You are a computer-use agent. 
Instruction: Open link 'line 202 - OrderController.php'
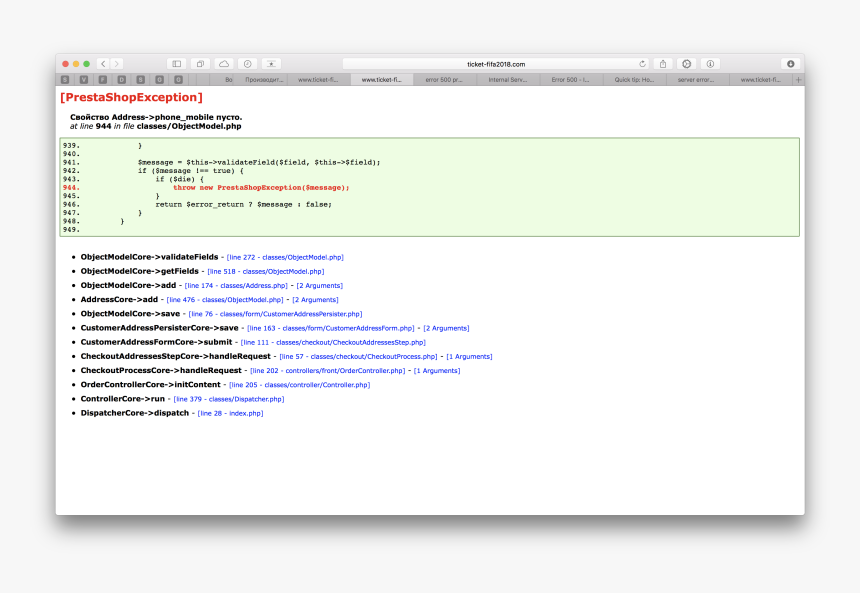click(328, 371)
